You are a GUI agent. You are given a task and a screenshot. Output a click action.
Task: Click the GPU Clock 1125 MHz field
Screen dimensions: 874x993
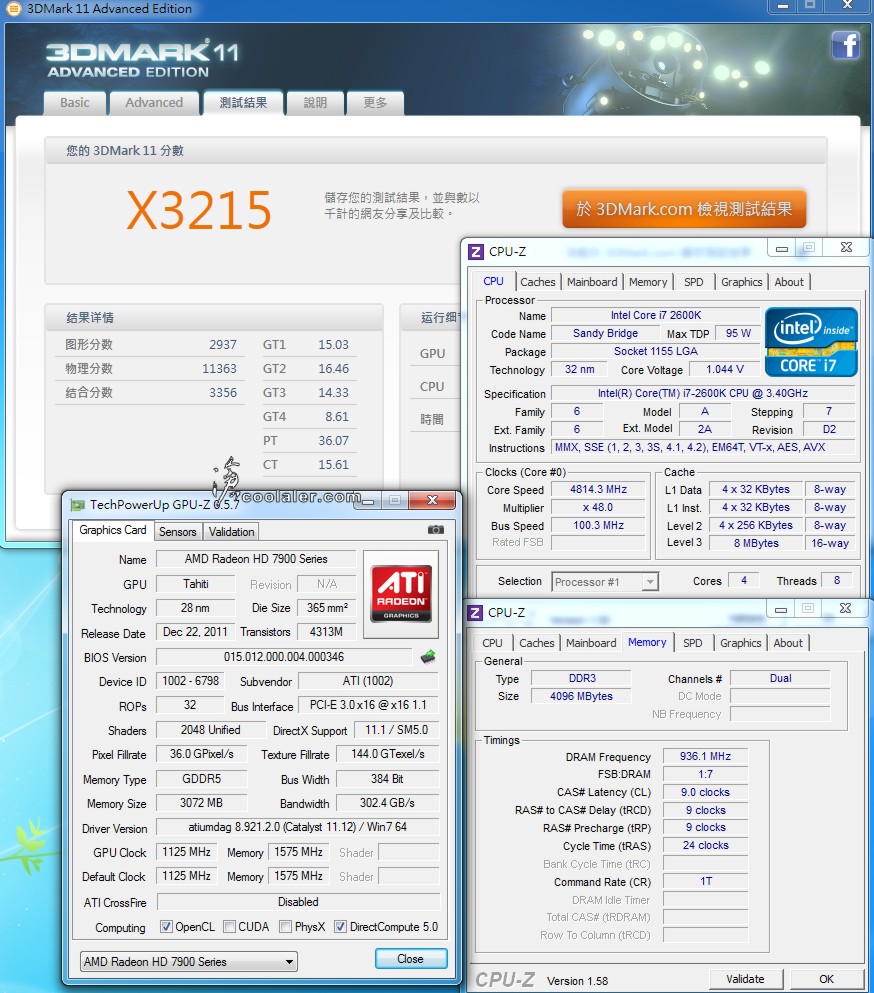click(186, 852)
